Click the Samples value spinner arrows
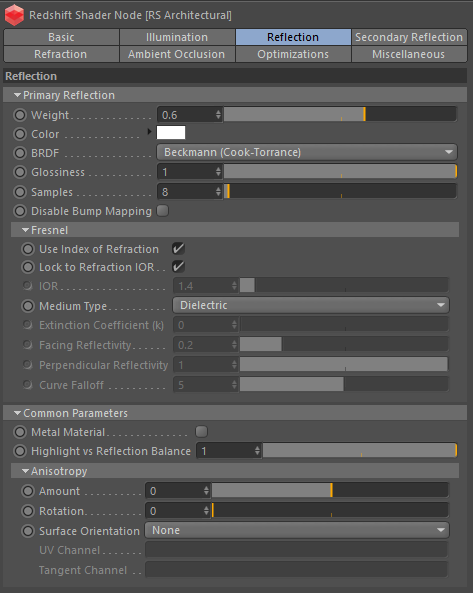This screenshot has height=593, width=473. [x=218, y=191]
